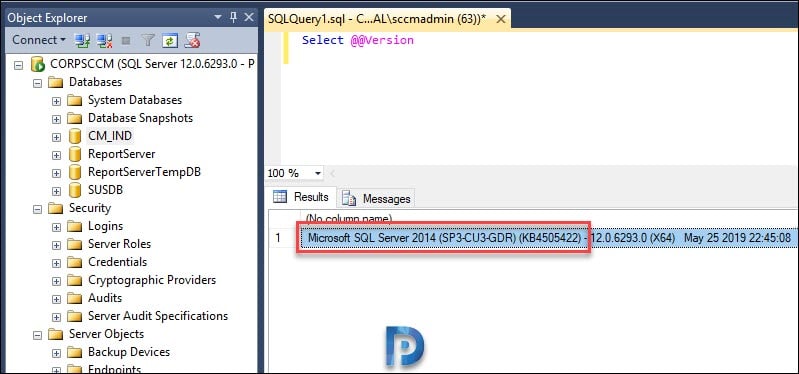Click the Disconnect server icon

[x=104, y=40]
